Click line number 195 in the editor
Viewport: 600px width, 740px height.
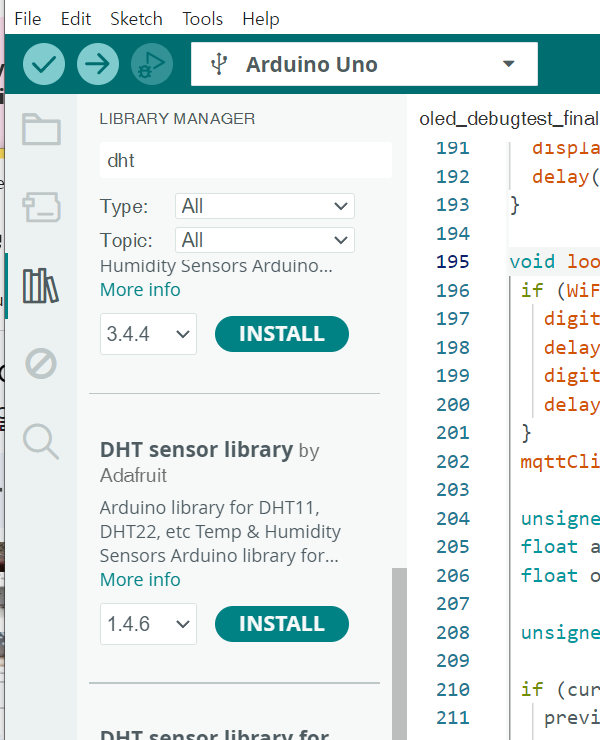click(x=452, y=262)
